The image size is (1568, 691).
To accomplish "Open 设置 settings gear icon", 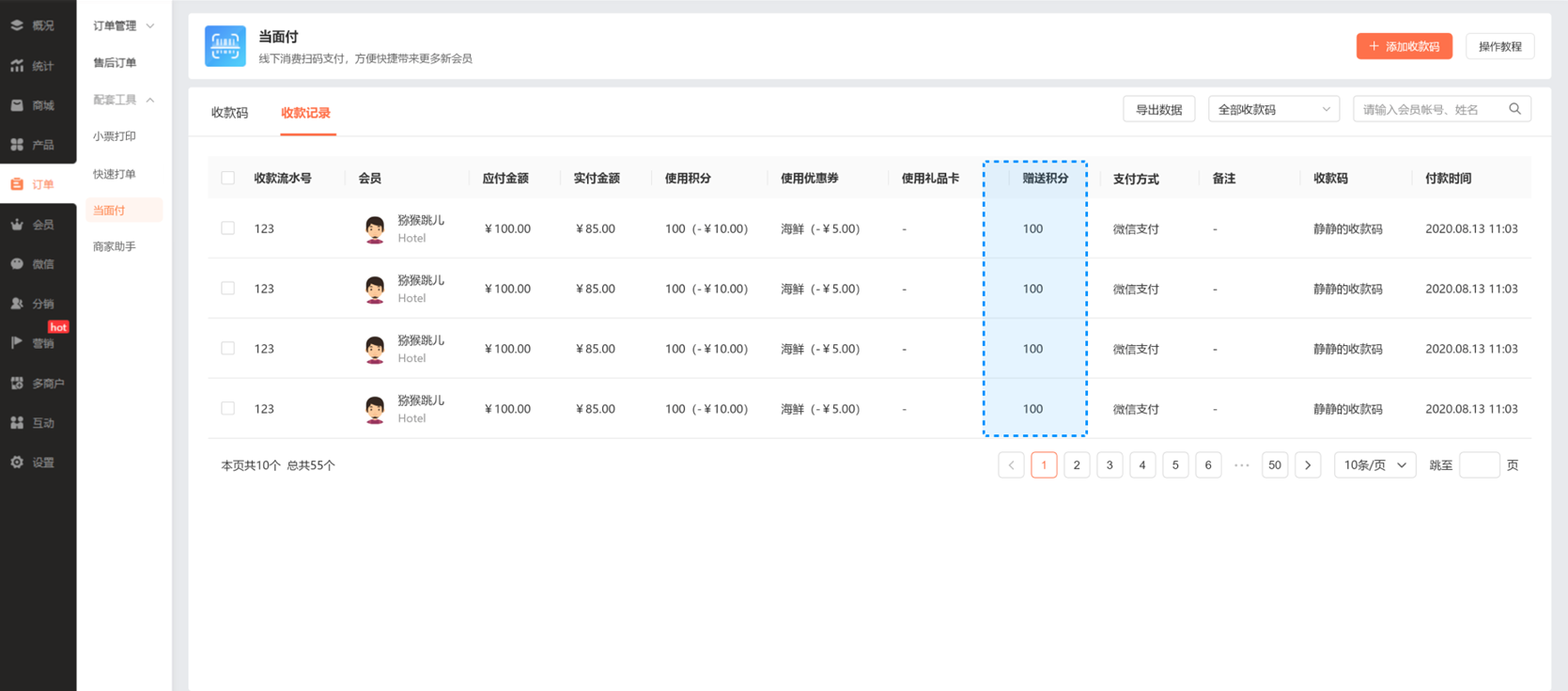I will pyautogui.click(x=18, y=463).
